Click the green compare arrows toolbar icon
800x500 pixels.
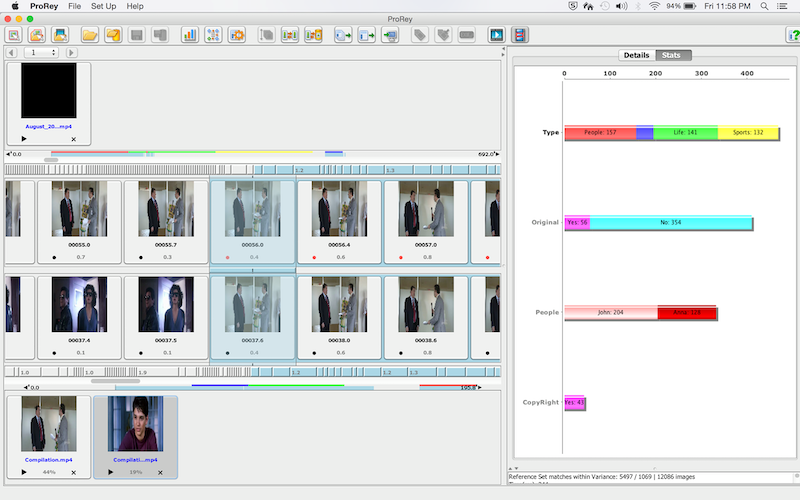click(x=289, y=35)
